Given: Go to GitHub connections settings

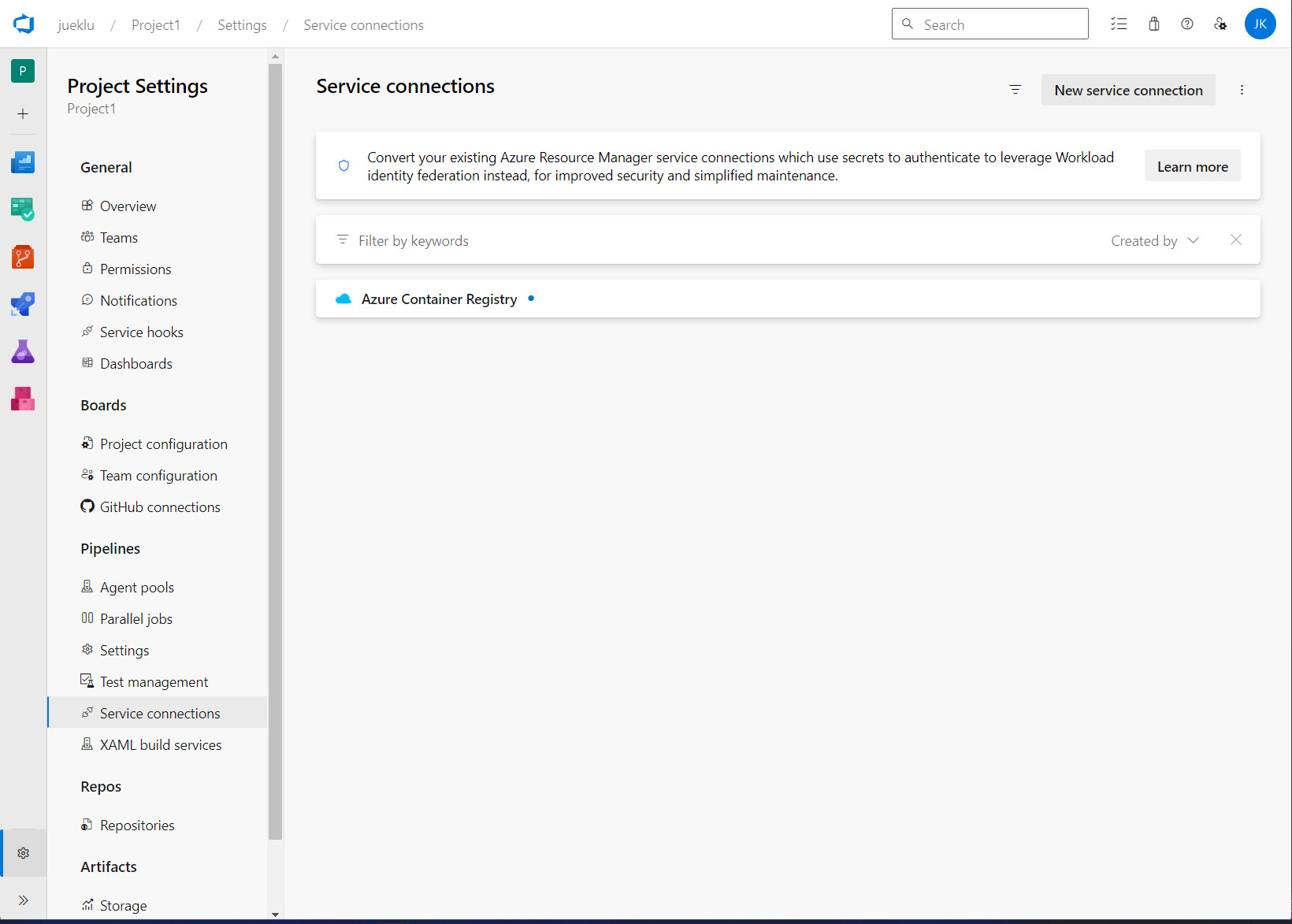Looking at the screenshot, I should [160, 507].
